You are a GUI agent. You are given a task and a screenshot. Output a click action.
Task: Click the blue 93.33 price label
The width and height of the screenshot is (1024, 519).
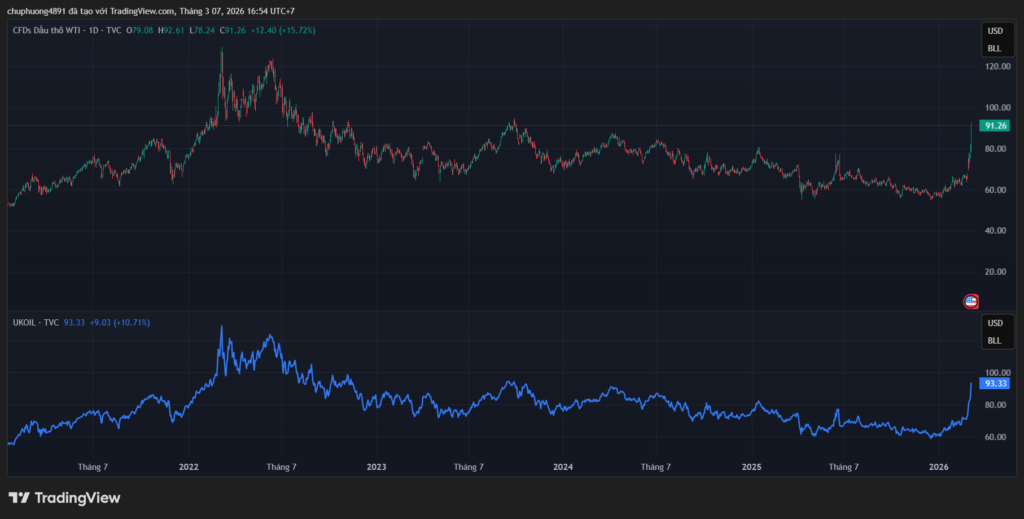coord(994,383)
